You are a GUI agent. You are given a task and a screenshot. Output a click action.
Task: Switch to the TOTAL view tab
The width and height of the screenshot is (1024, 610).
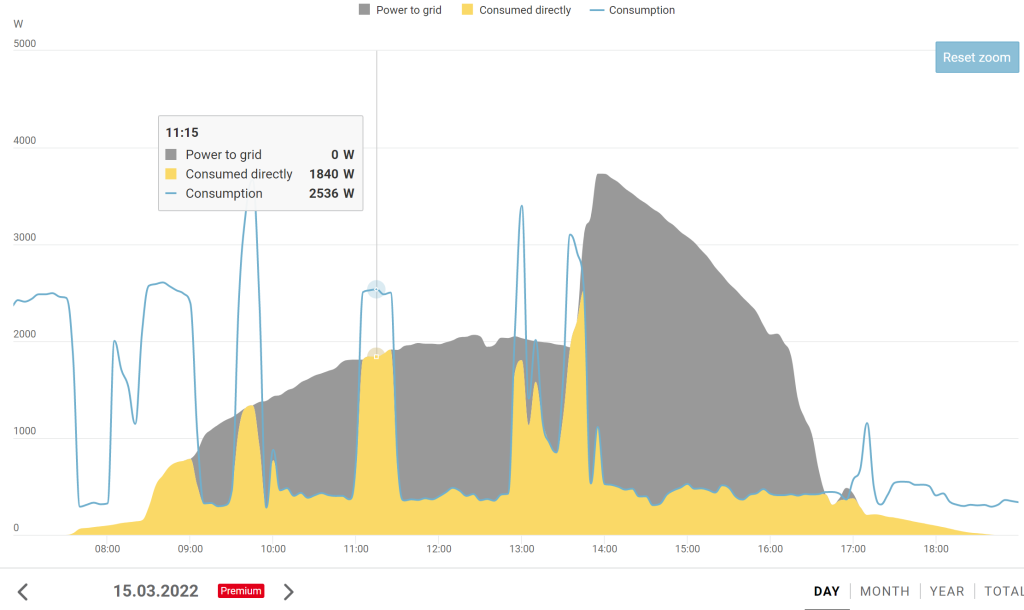pos(1003,591)
